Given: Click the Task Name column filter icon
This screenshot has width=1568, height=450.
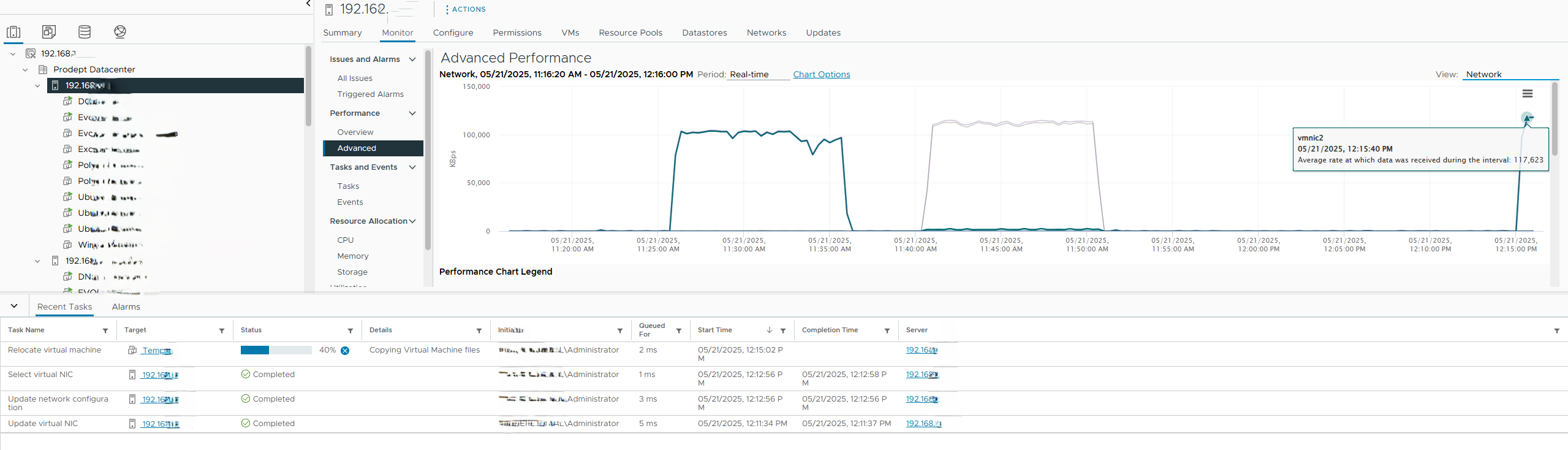Looking at the screenshot, I should (x=105, y=331).
